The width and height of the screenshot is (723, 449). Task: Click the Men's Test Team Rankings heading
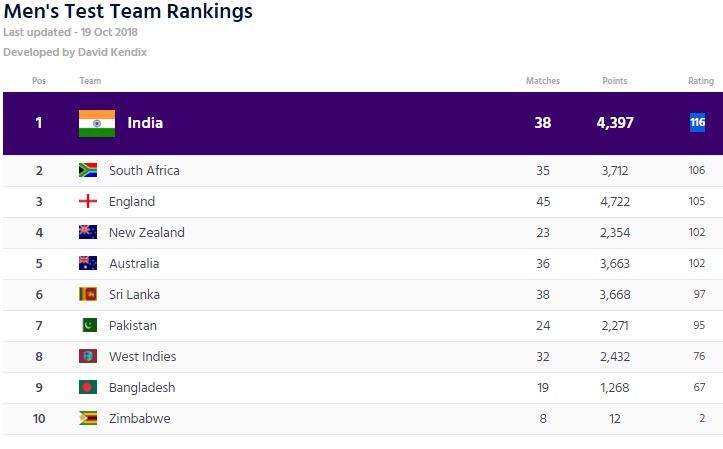pyautogui.click(x=128, y=12)
